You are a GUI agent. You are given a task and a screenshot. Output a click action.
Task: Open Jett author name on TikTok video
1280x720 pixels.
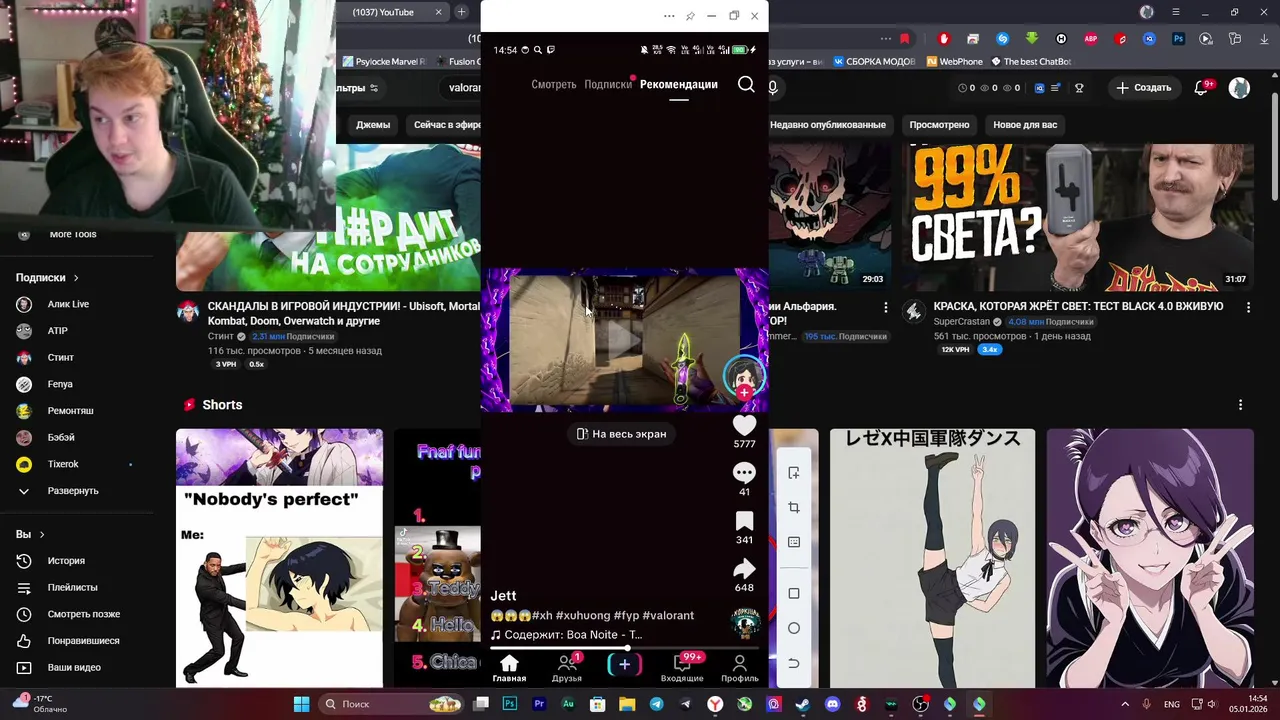(503, 596)
